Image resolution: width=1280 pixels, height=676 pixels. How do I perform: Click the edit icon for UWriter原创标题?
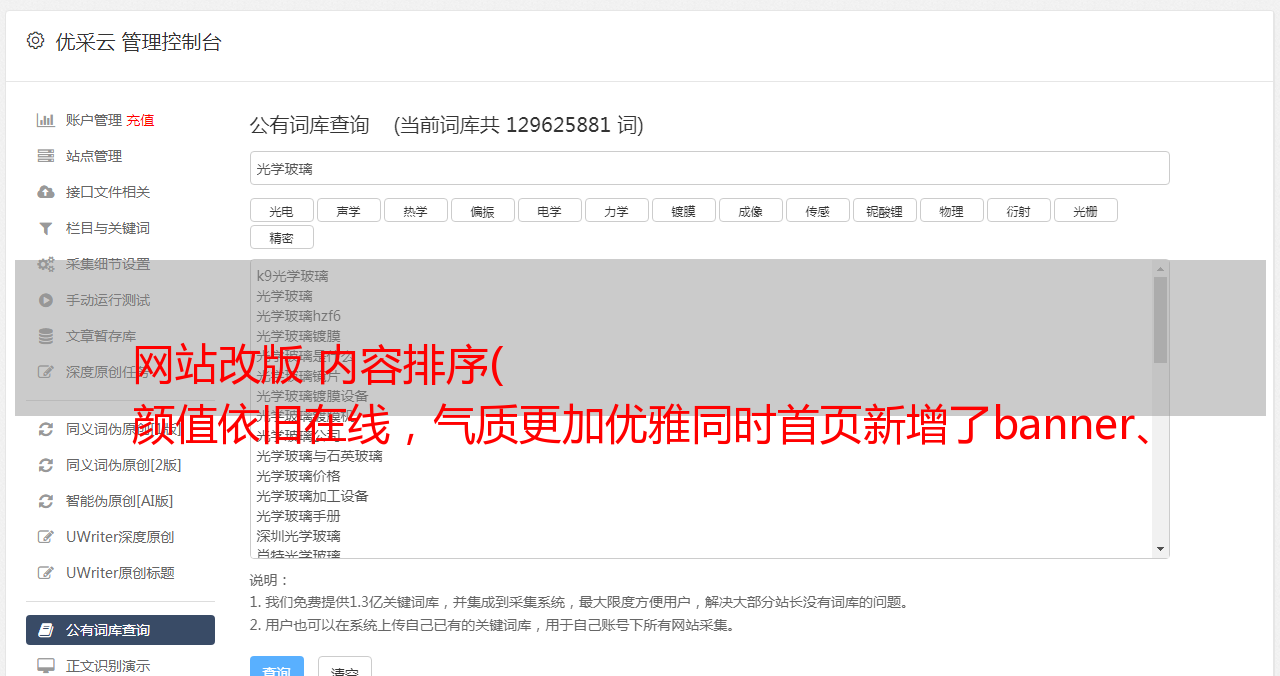point(46,573)
